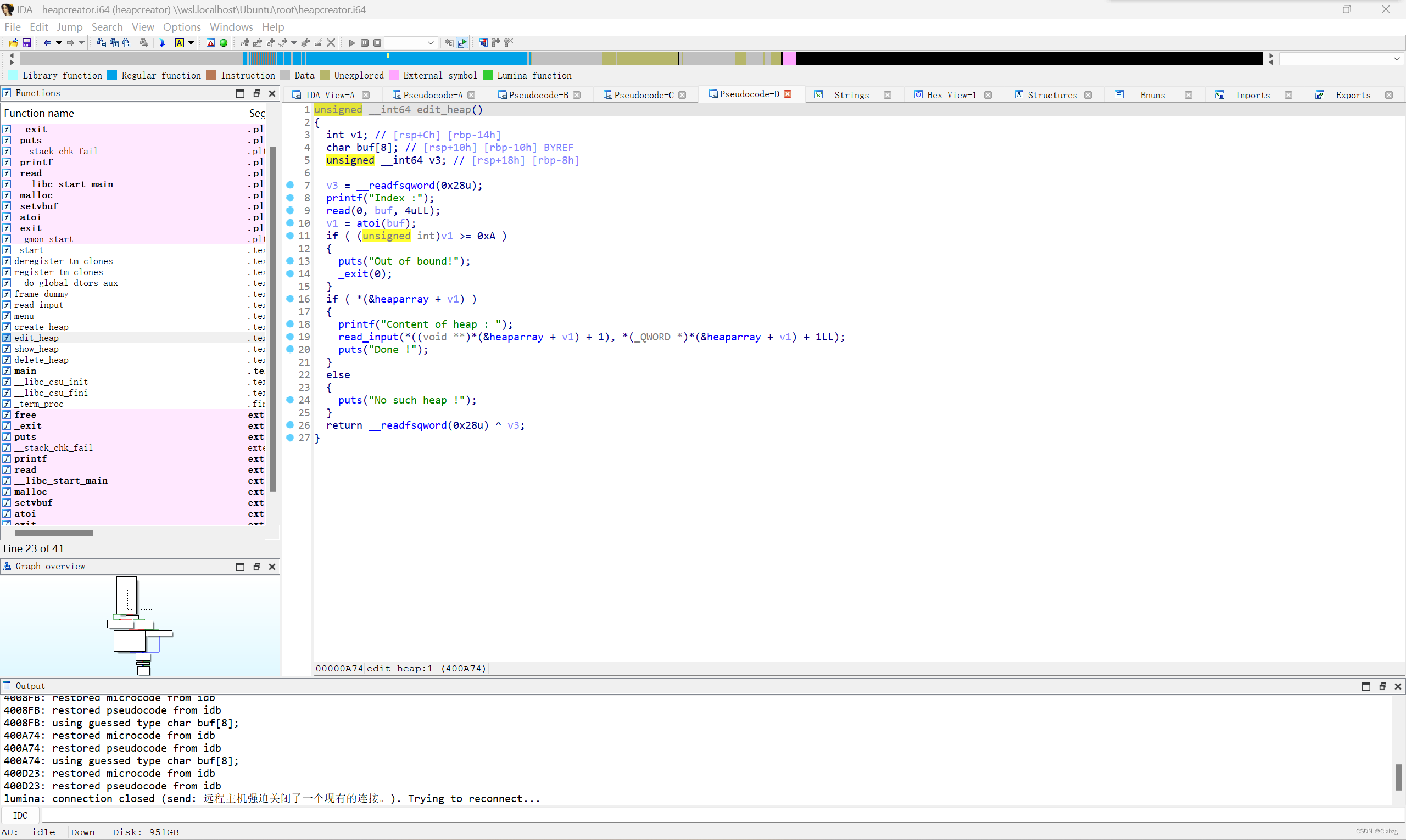The height and width of the screenshot is (840, 1406).
Task: Click the Save database icon
Action: 26,43
